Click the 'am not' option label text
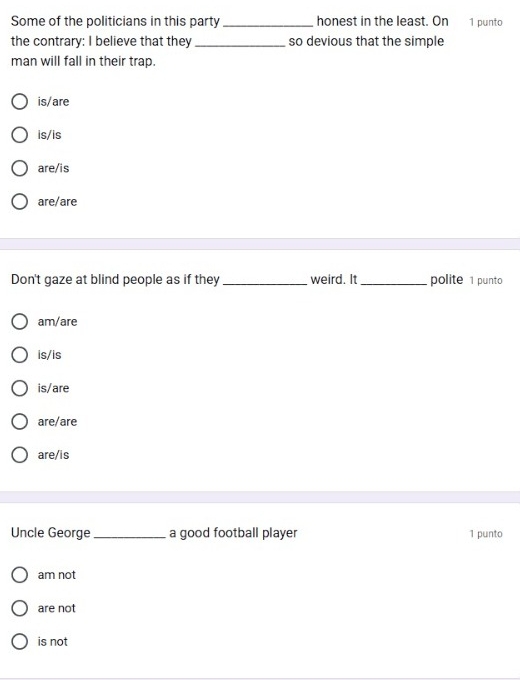 point(56,575)
